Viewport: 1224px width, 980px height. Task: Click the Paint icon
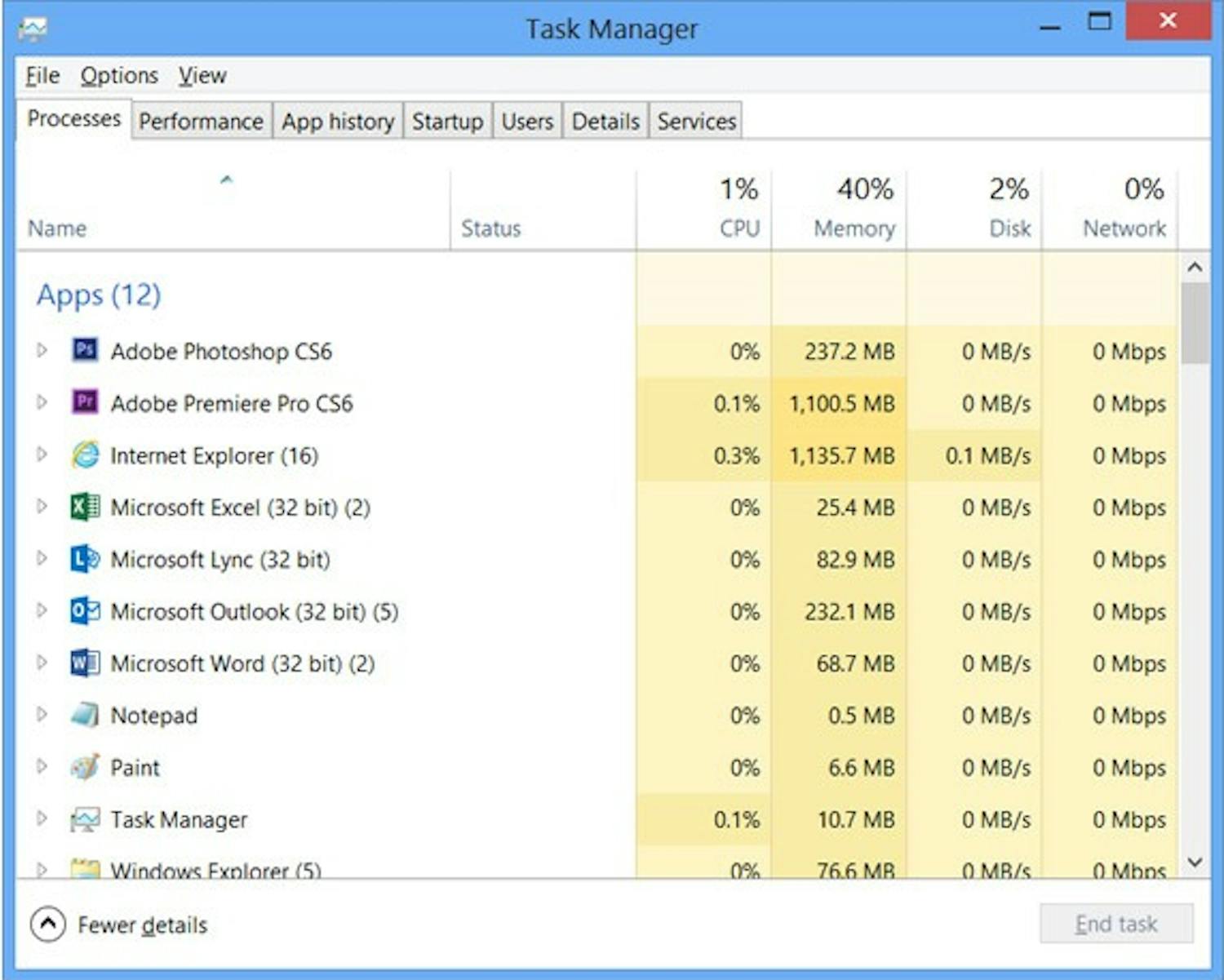pyautogui.click(x=84, y=767)
